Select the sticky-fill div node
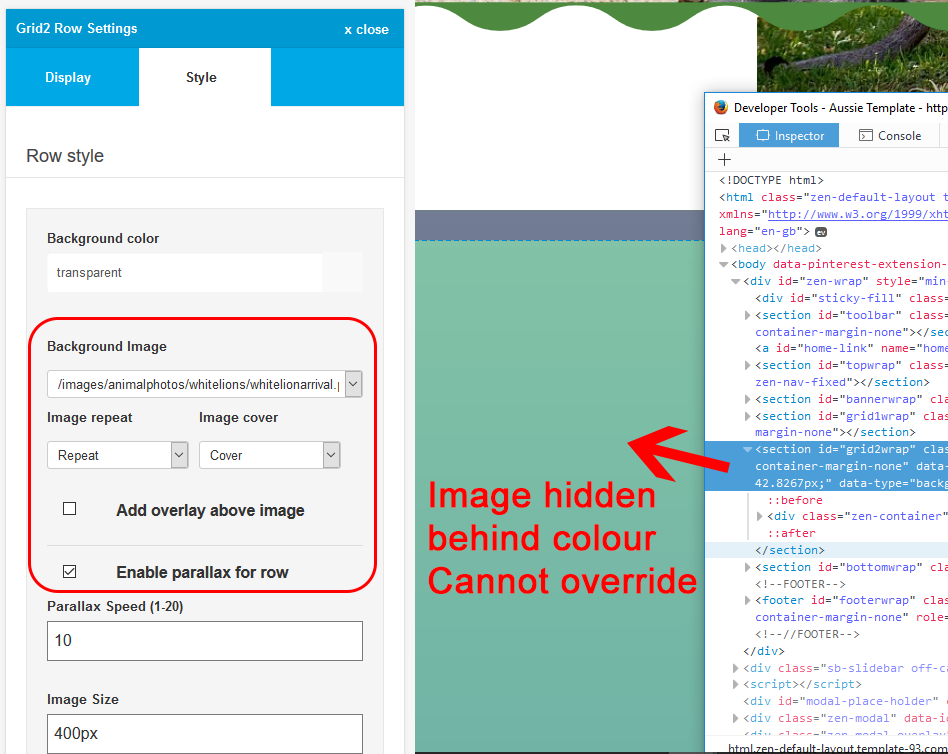This screenshot has height=754, width=948. click(851, 298)
